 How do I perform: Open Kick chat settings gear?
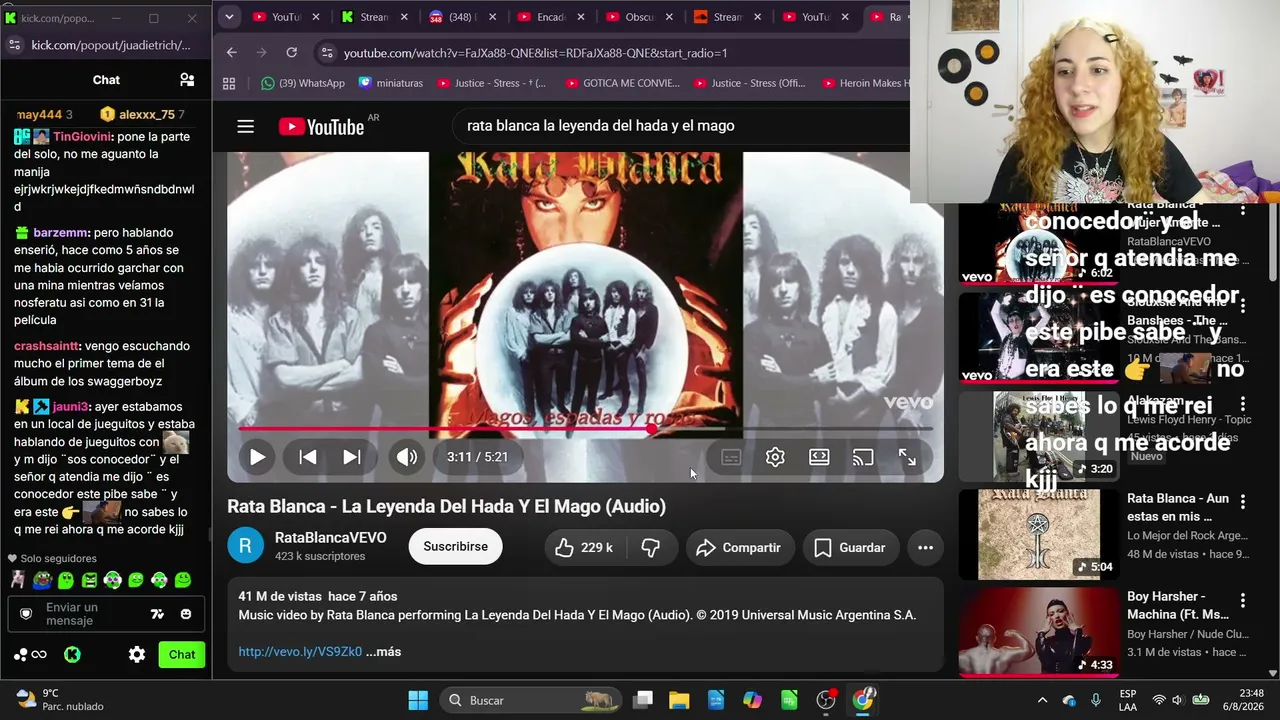click(x=137, y=655)
